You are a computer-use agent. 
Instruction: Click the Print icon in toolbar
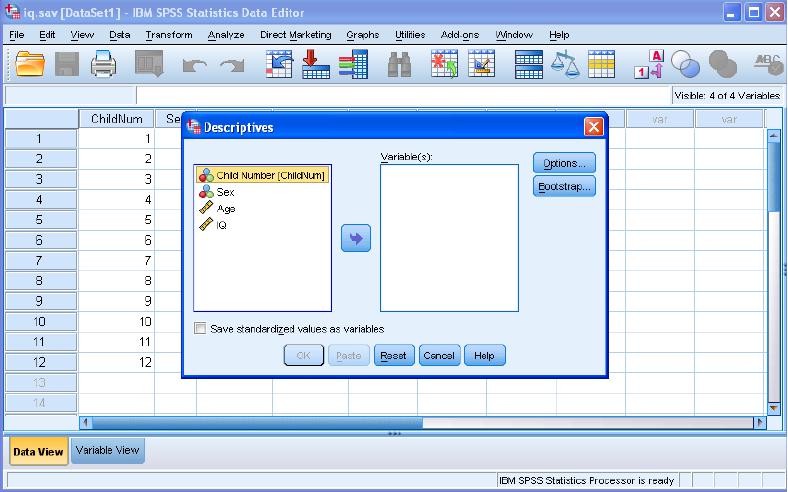tap(104, 64)
